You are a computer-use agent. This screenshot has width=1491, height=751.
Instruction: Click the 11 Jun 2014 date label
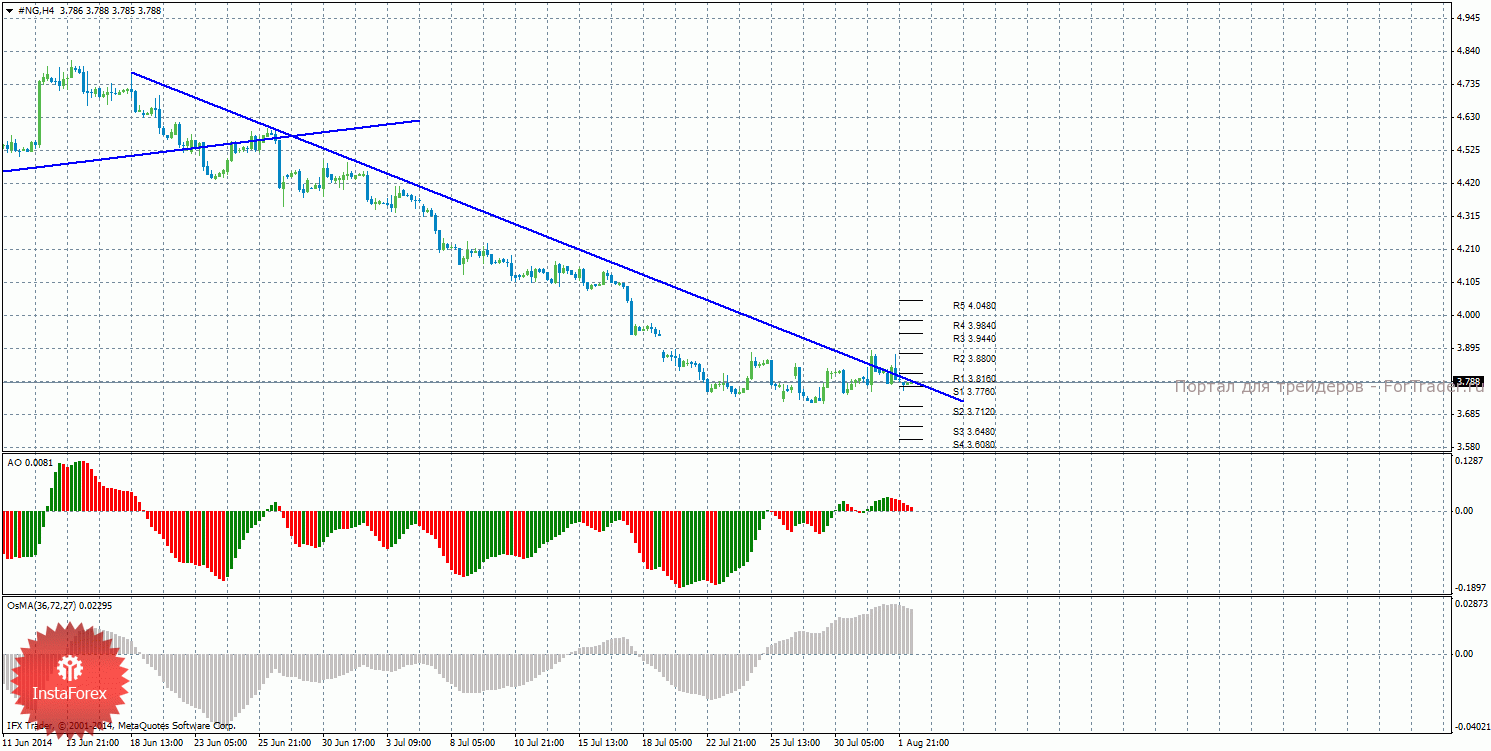click(x=28, y=743)
